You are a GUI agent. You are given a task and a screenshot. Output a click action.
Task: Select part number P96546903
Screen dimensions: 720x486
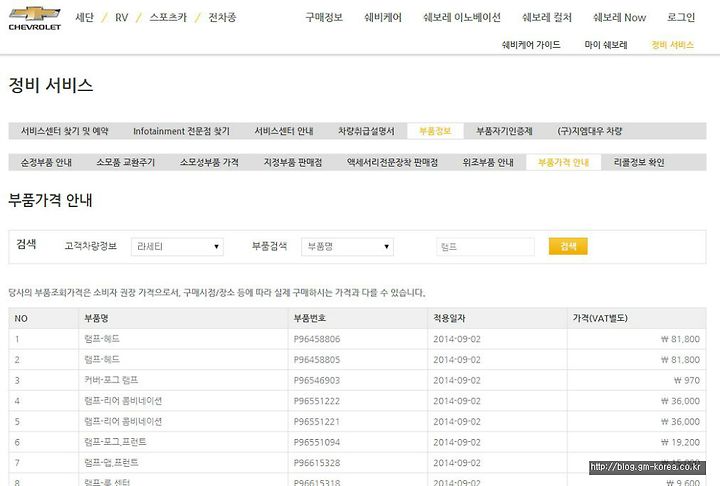(x=317, y=380)
